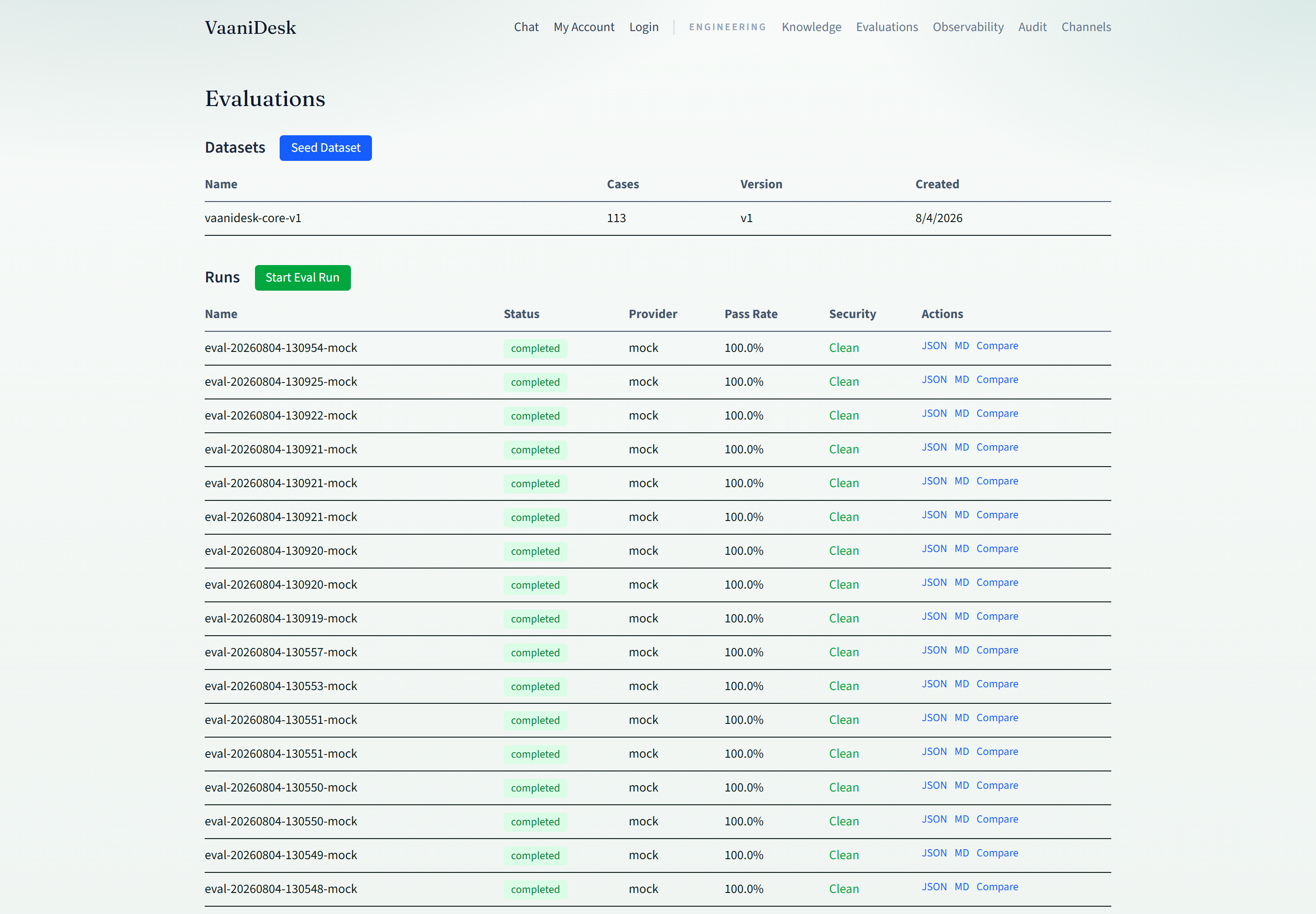
Task: Click the VaaniDesk logo
Action: (x=250, y=27)
